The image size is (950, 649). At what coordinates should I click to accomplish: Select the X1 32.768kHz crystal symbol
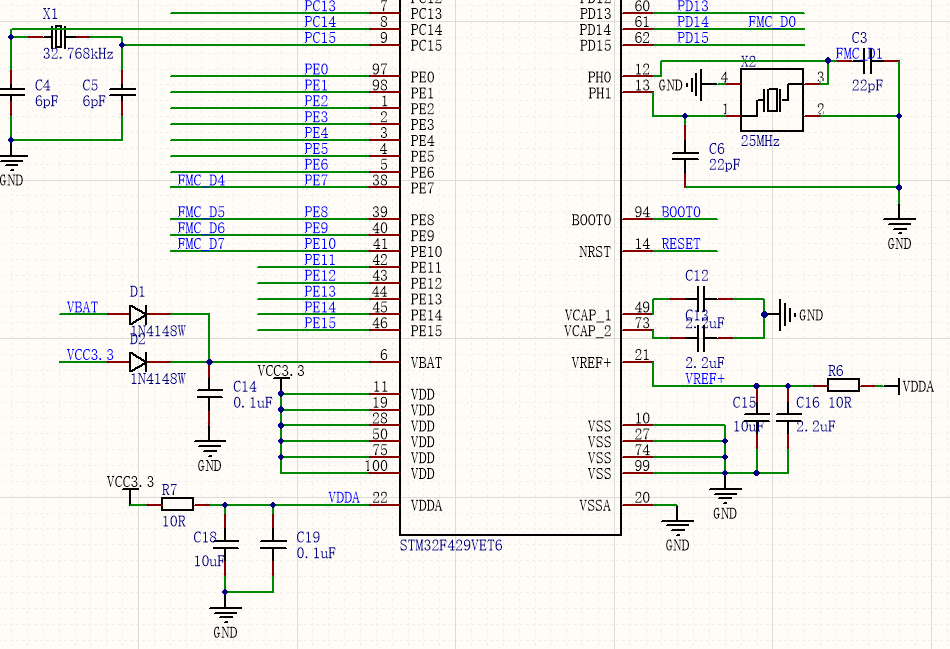pos(58,37)
